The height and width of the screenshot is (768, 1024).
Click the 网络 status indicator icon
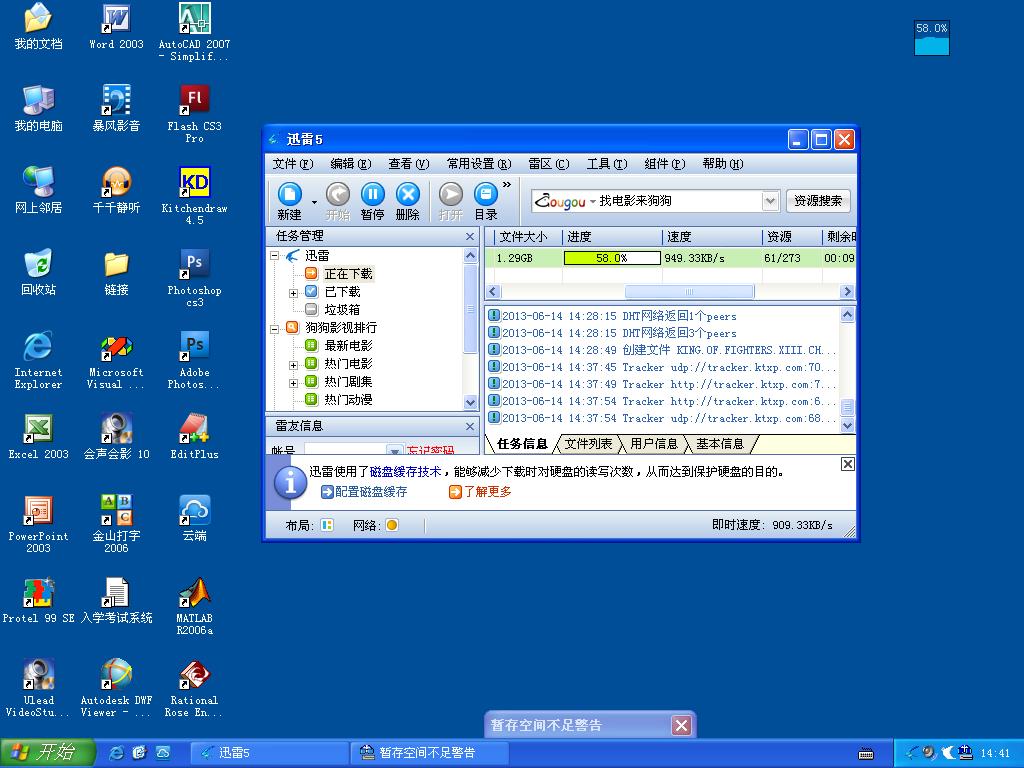coord(392,525)
